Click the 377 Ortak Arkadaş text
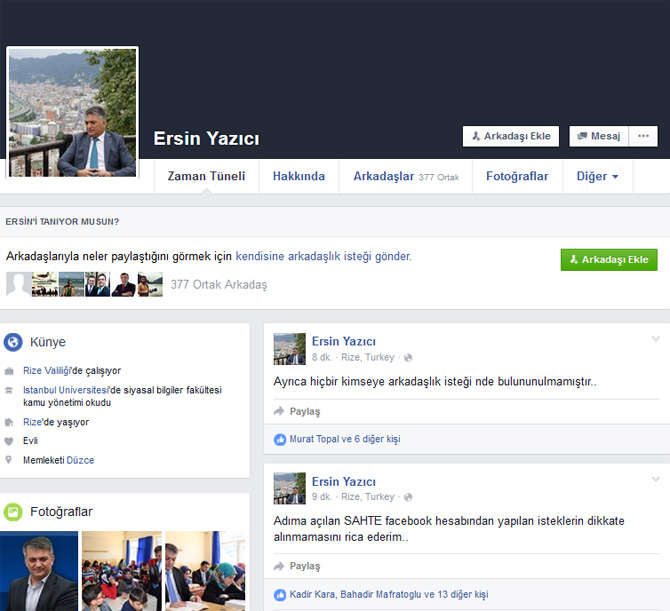The height and width of the screenshot is (611, 670). pos(219,285)
